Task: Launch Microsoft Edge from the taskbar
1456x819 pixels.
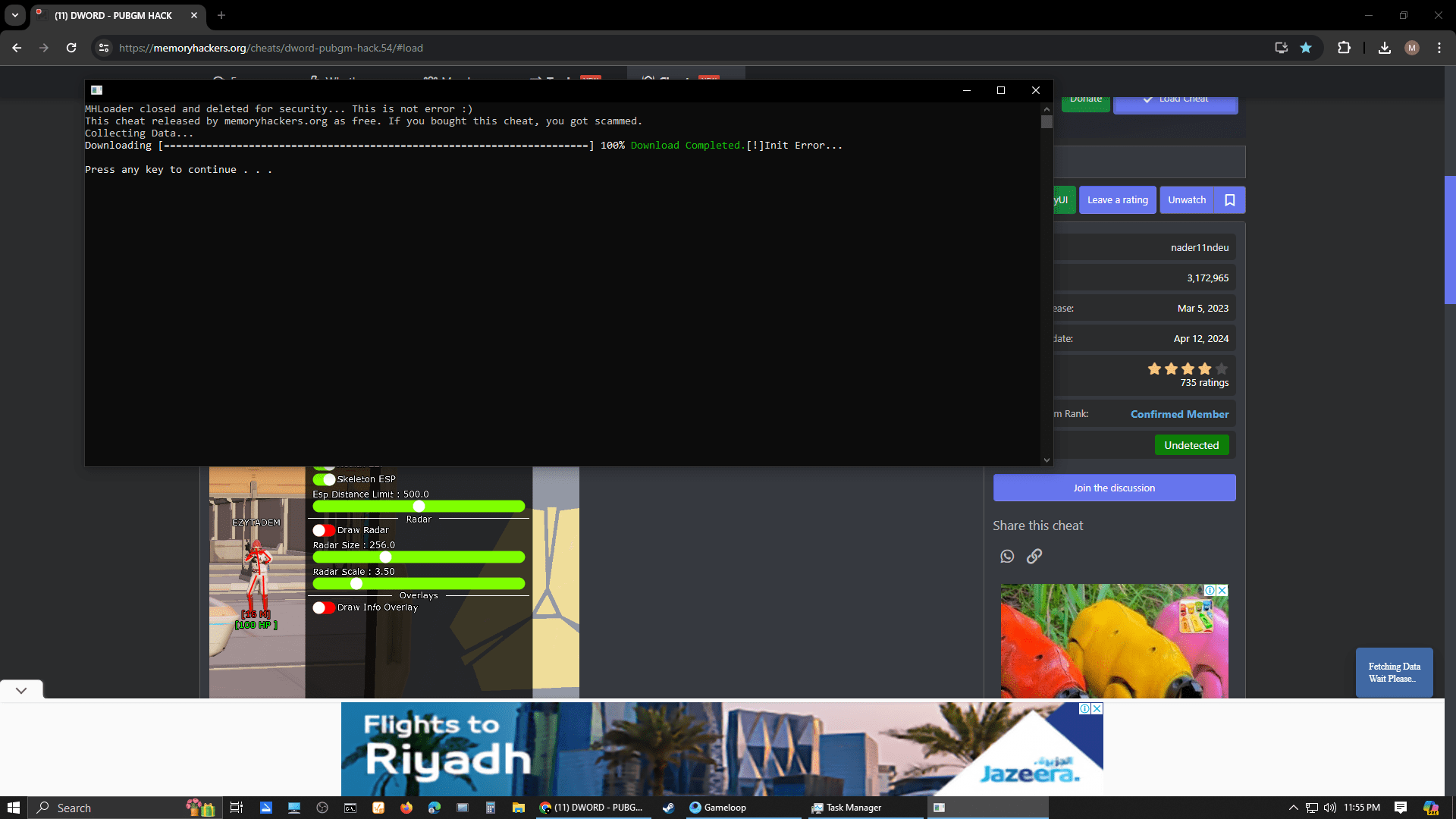Action: (x=435, y=808)
